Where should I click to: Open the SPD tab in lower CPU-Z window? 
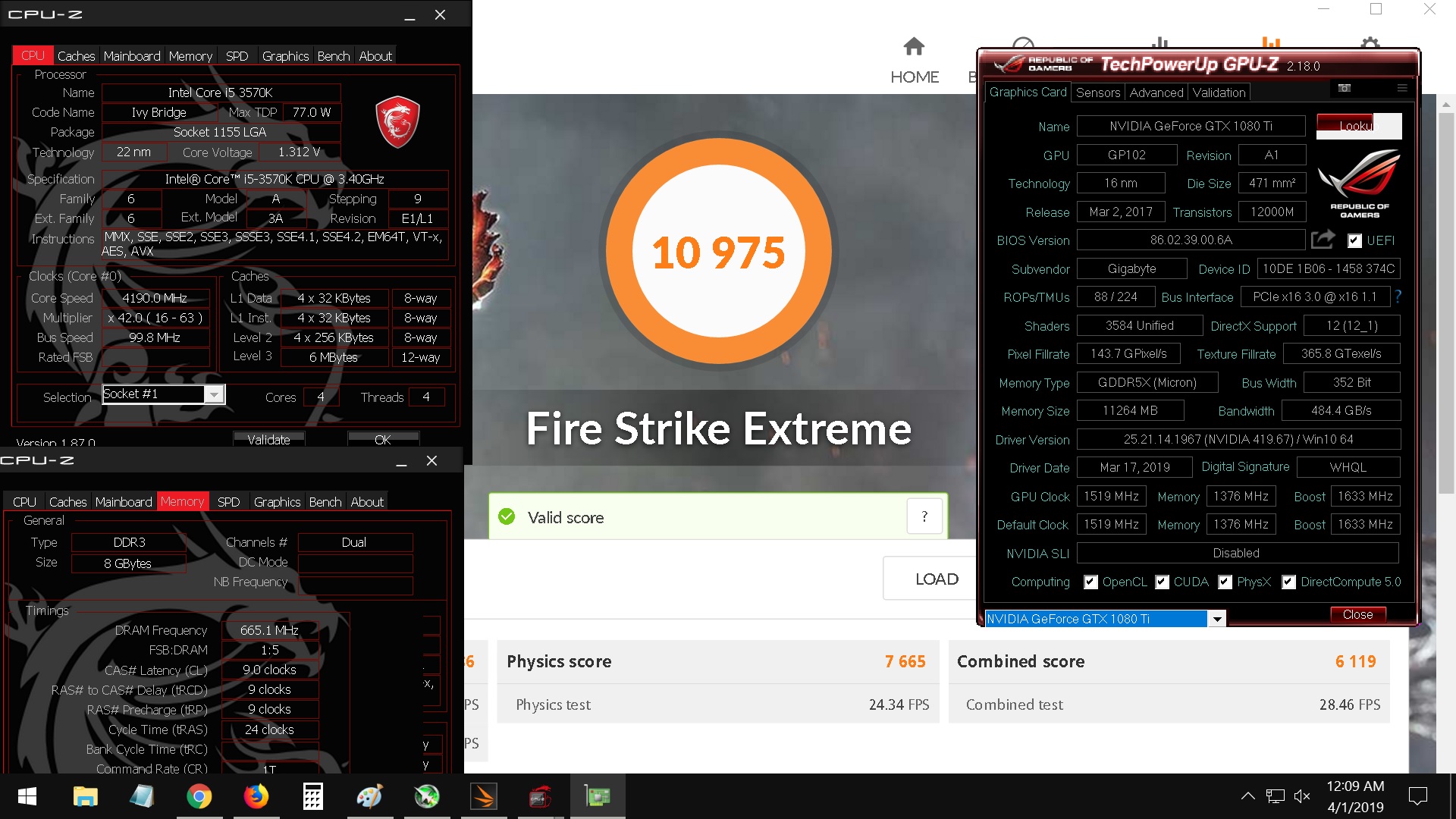[228, 502]
